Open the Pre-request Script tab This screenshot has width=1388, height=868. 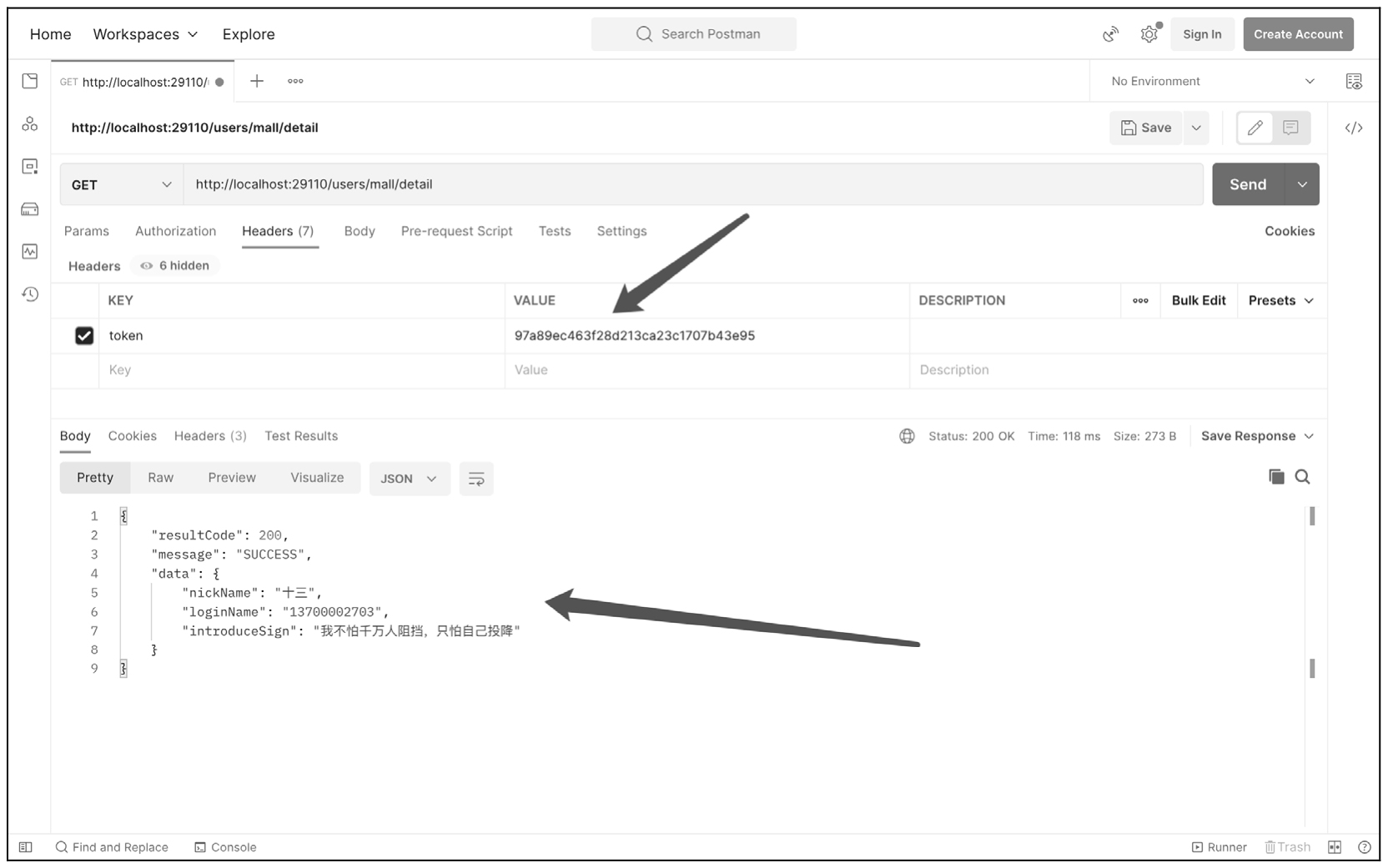456,231
